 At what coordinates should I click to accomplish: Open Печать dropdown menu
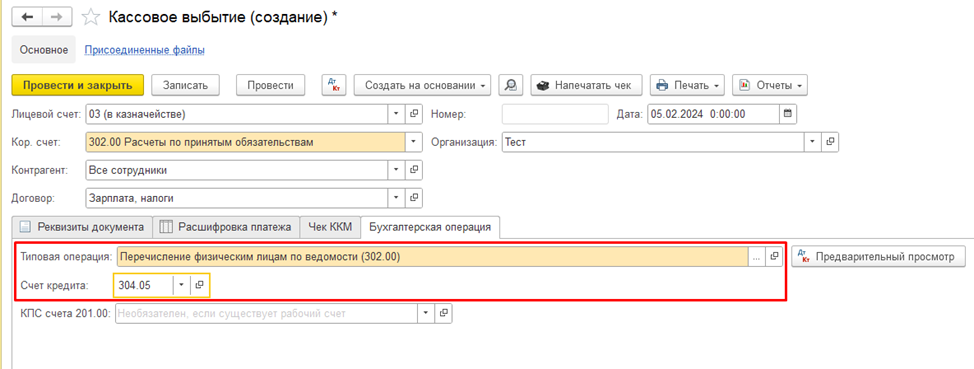pos(688,85)
